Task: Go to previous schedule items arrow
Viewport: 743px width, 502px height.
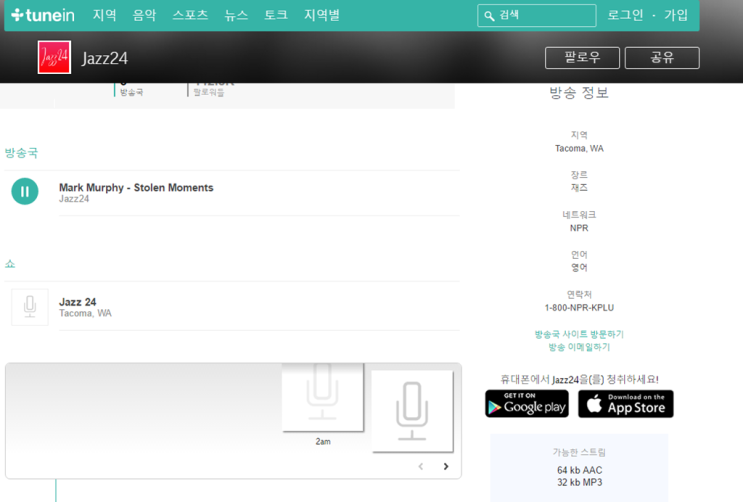Action: [421, 466]
